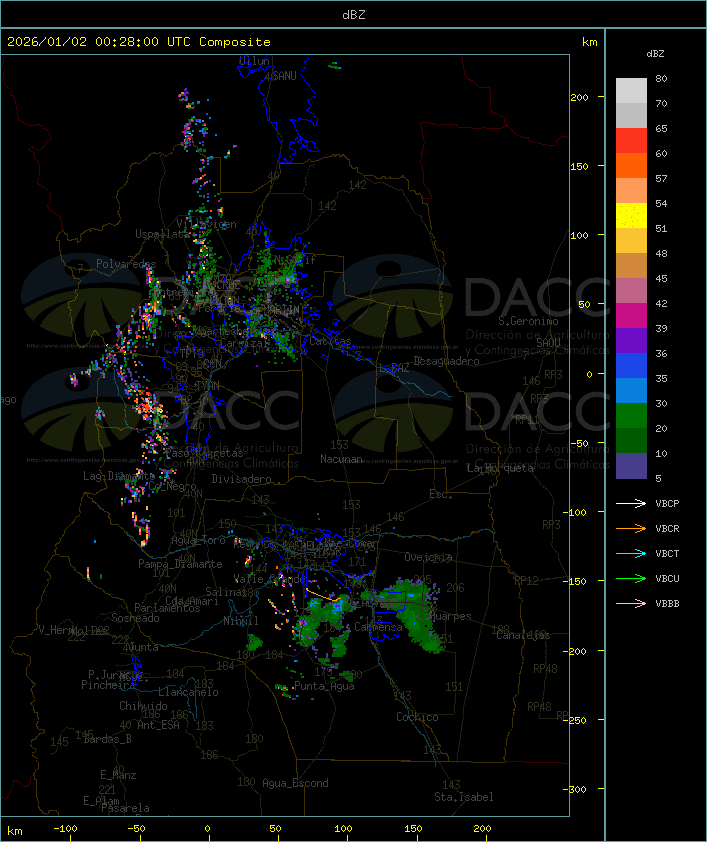Pick the purple 36 dBZ legend swatch
The height and width of the screenshot is (842, 707).
click(631, 340)
